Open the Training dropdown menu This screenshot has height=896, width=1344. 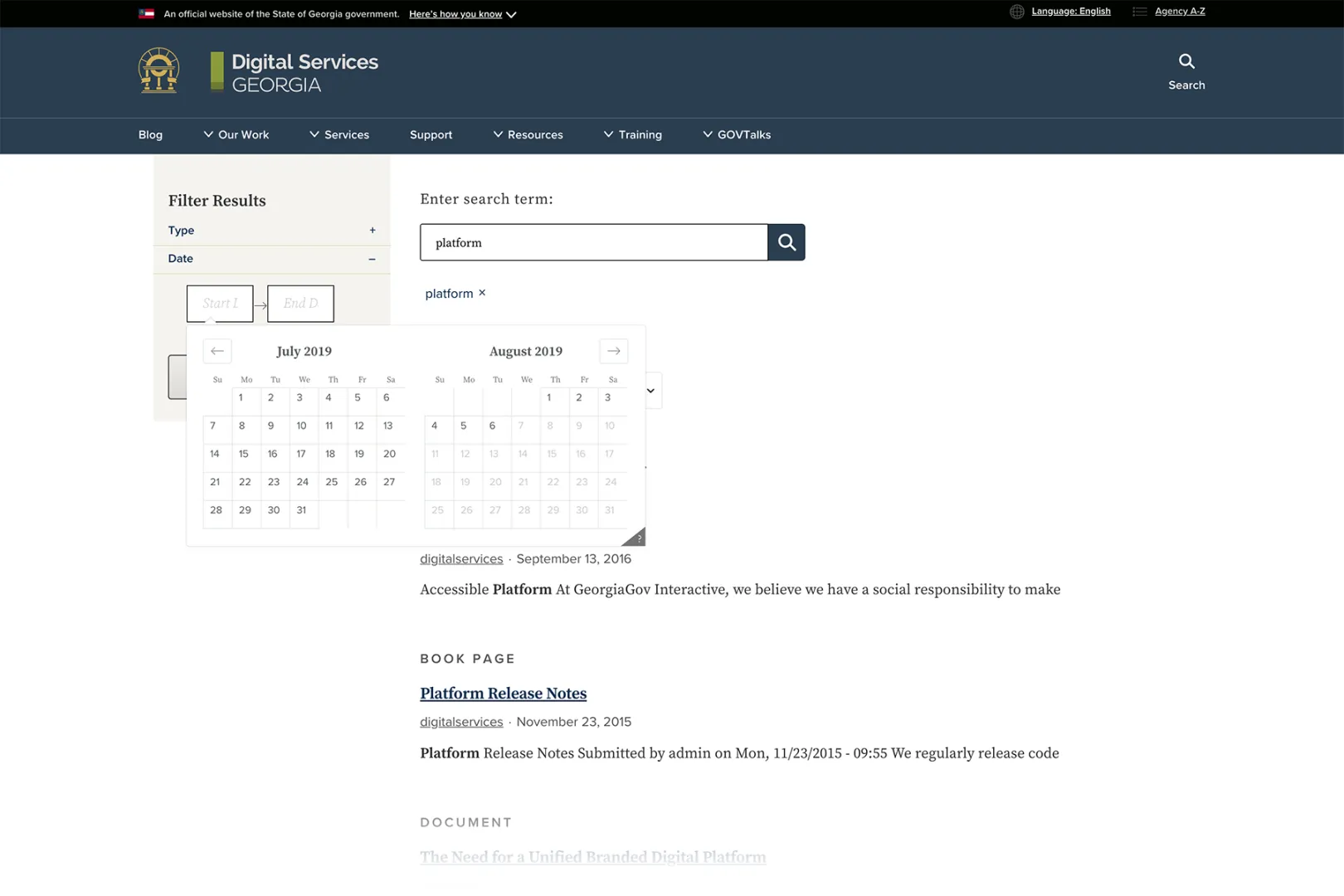pos(640,134)
